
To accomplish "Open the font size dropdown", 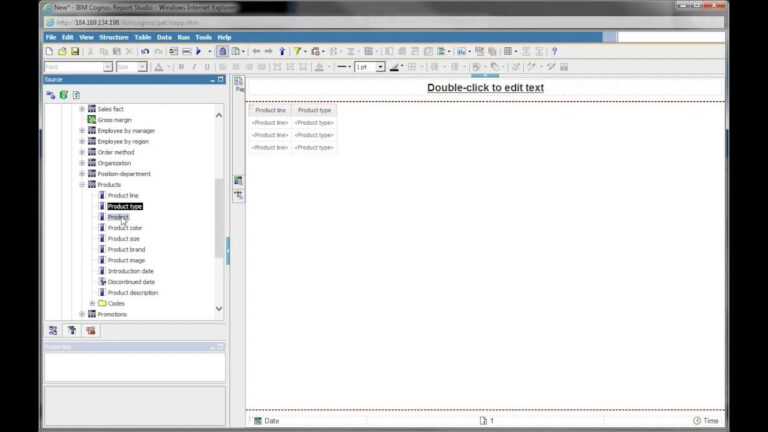I will [x=142, y=67].
